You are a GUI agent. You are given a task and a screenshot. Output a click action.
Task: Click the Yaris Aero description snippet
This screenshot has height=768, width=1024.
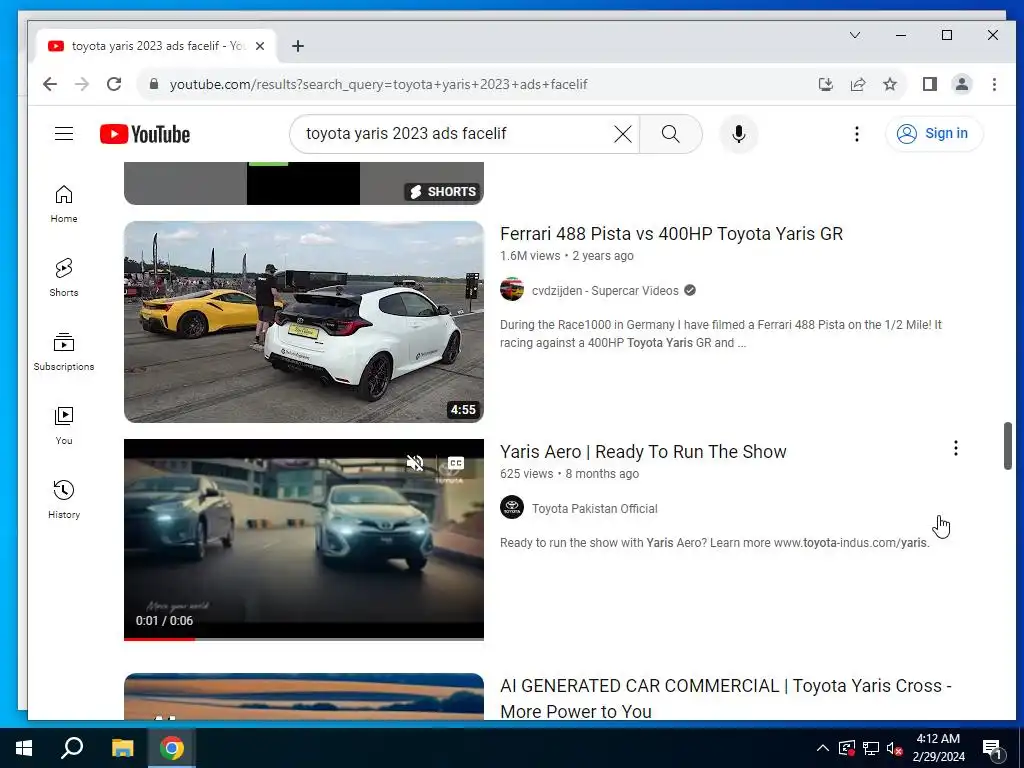click(x=715, y=543)
